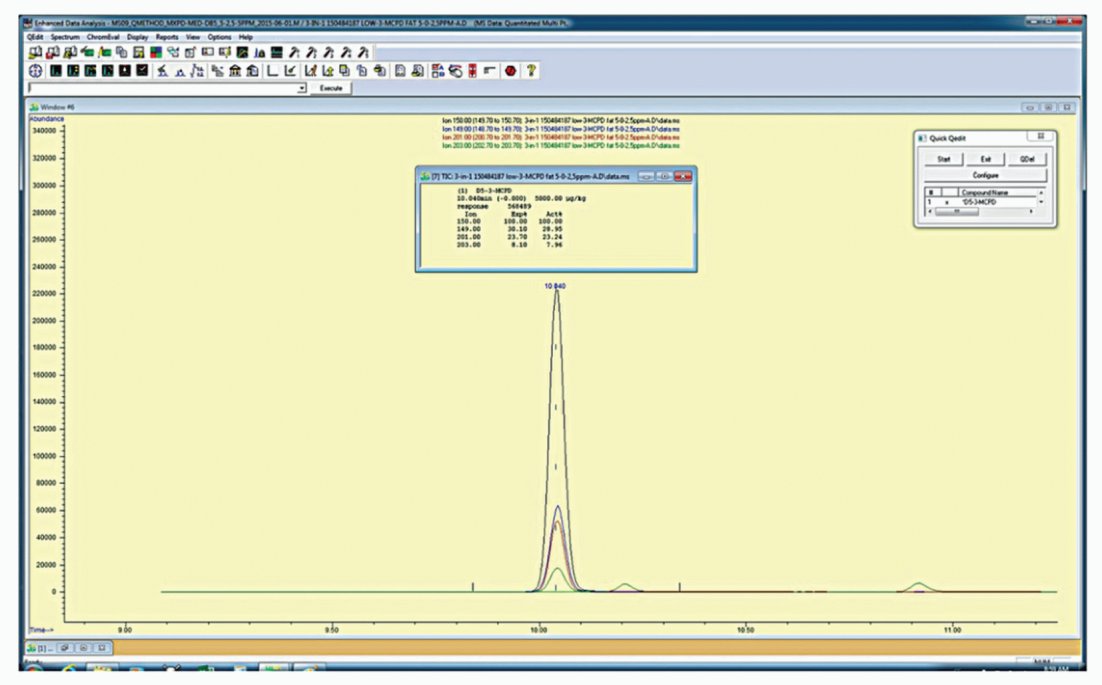Open the ChromEval menu
Viewport: 1102px width, 685px height.
click(103, 37)
